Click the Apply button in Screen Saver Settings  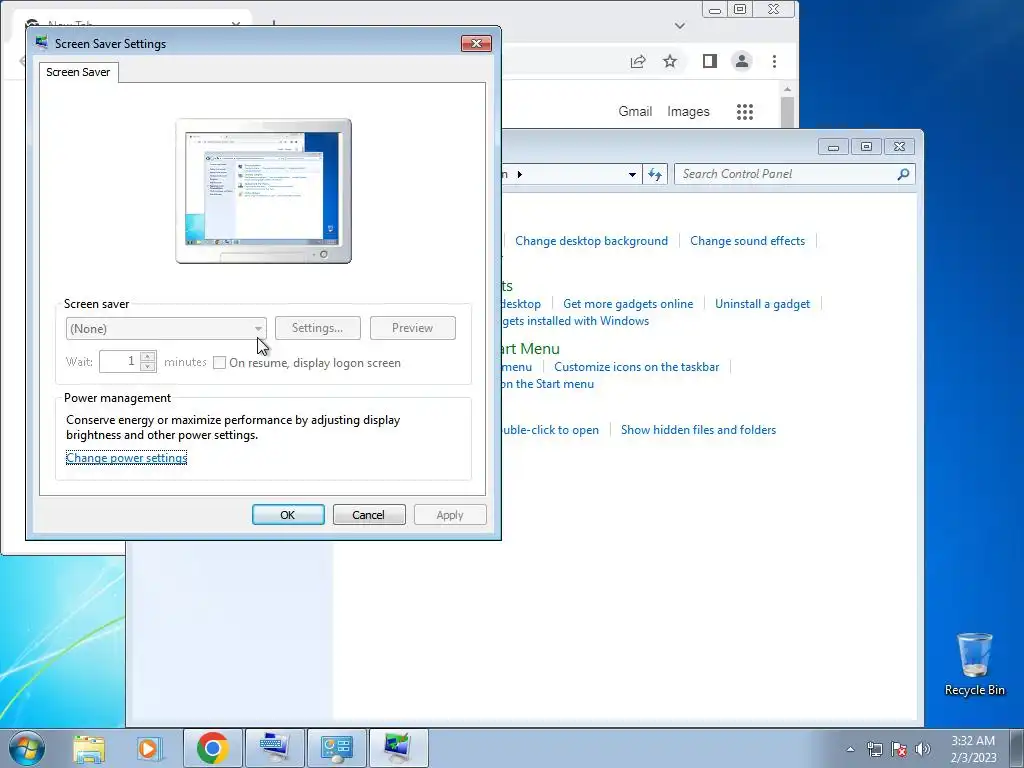point(450,515)
